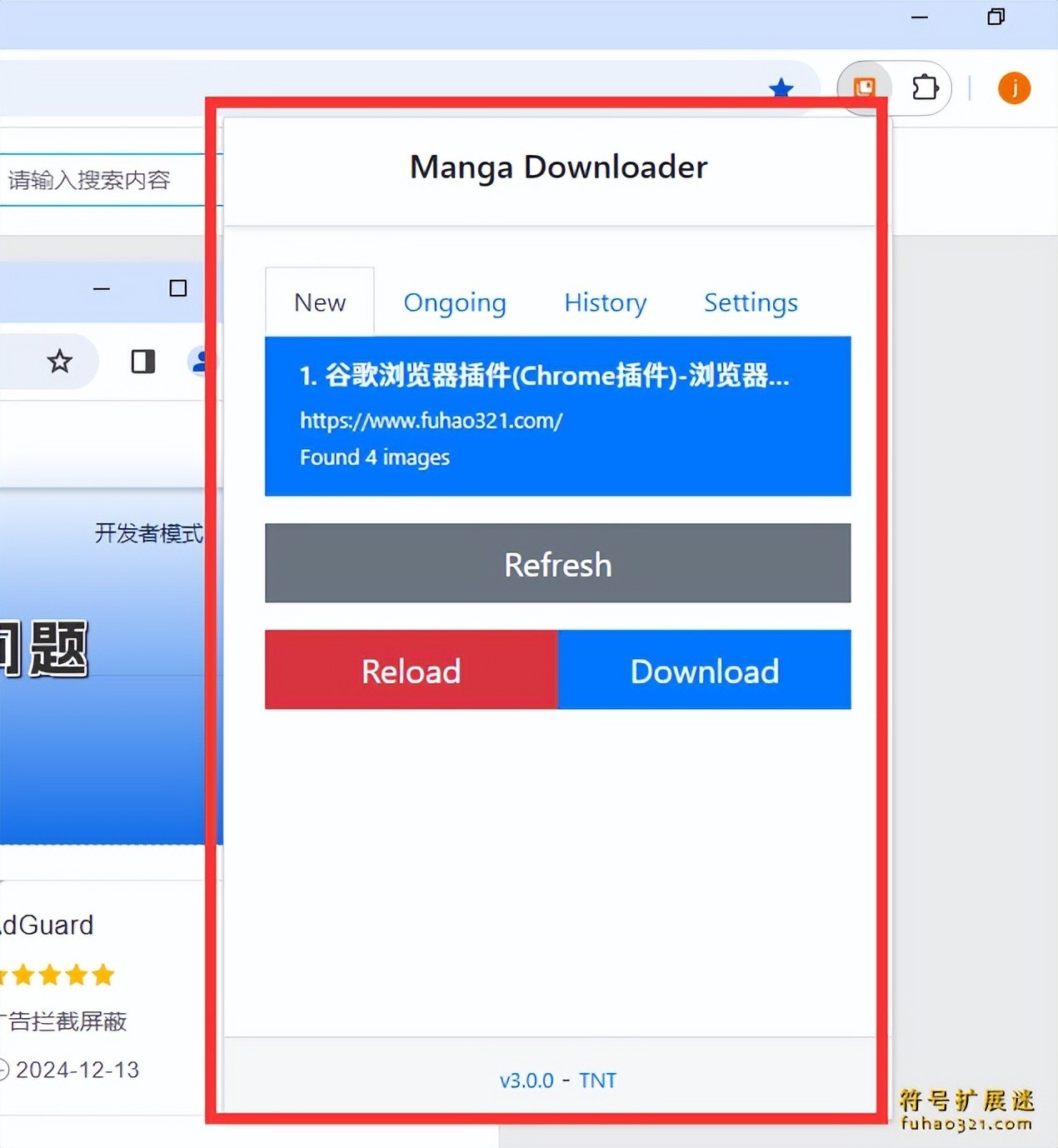
Task: Click the partially hidden blue profile icon
Action: click(x=200, y=362)
